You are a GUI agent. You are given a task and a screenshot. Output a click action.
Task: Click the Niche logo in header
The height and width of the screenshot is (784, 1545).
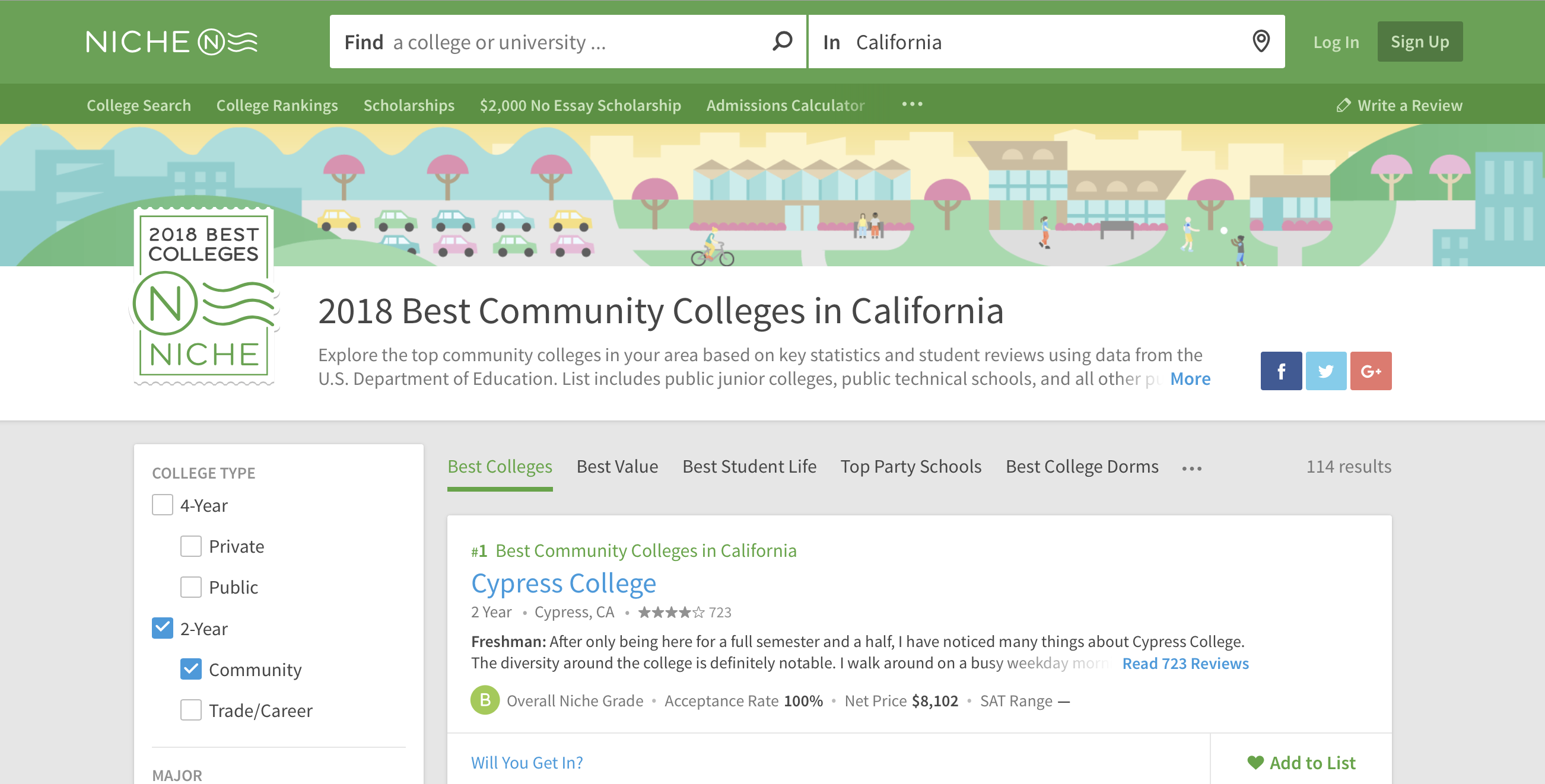(x=172, y=42)
